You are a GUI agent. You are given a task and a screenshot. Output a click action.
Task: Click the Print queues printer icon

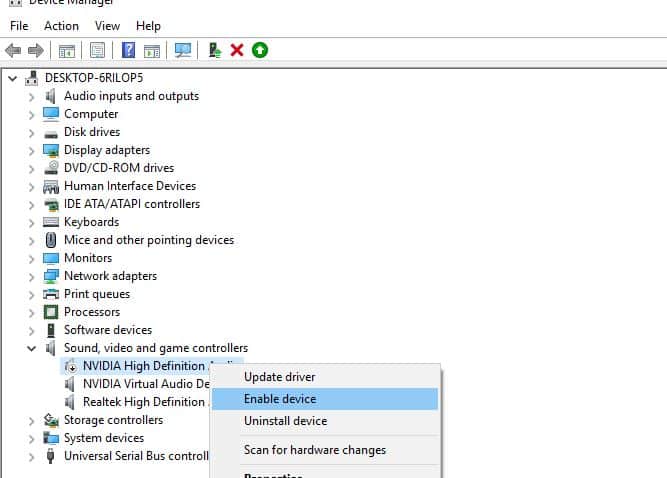click(x=51, y=294)
